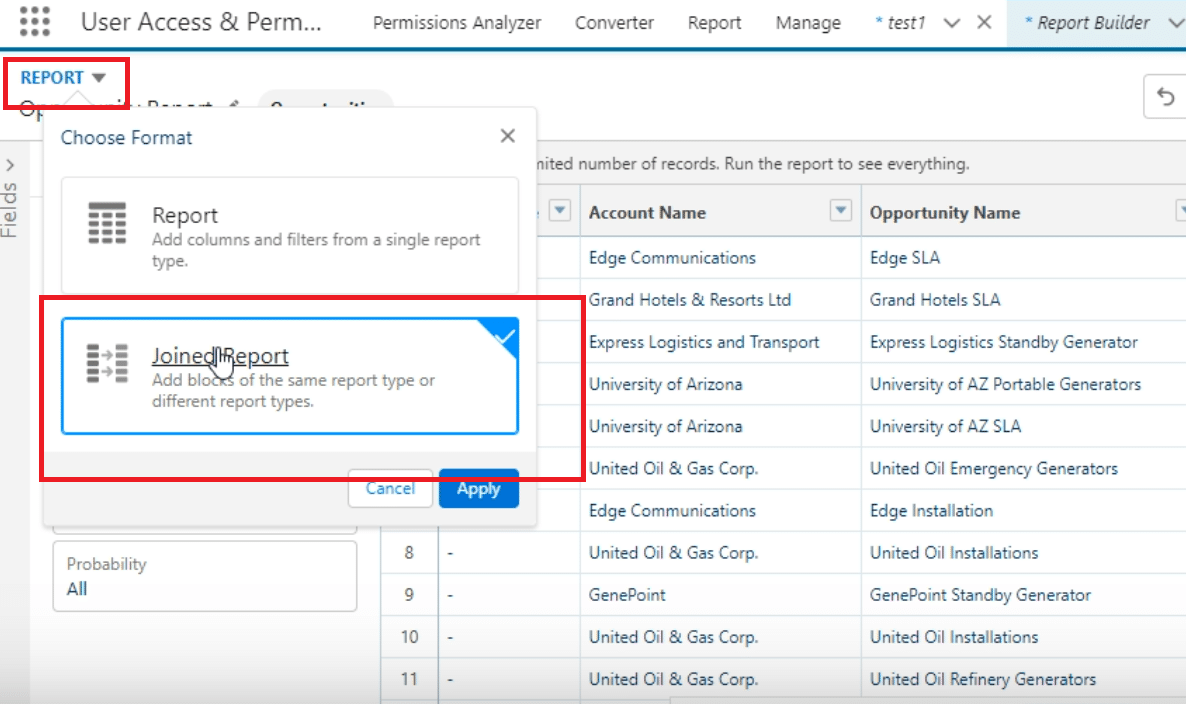Open Account Name column dropdown
Viewport: 1188px width, 722px height.
[841, 211]
